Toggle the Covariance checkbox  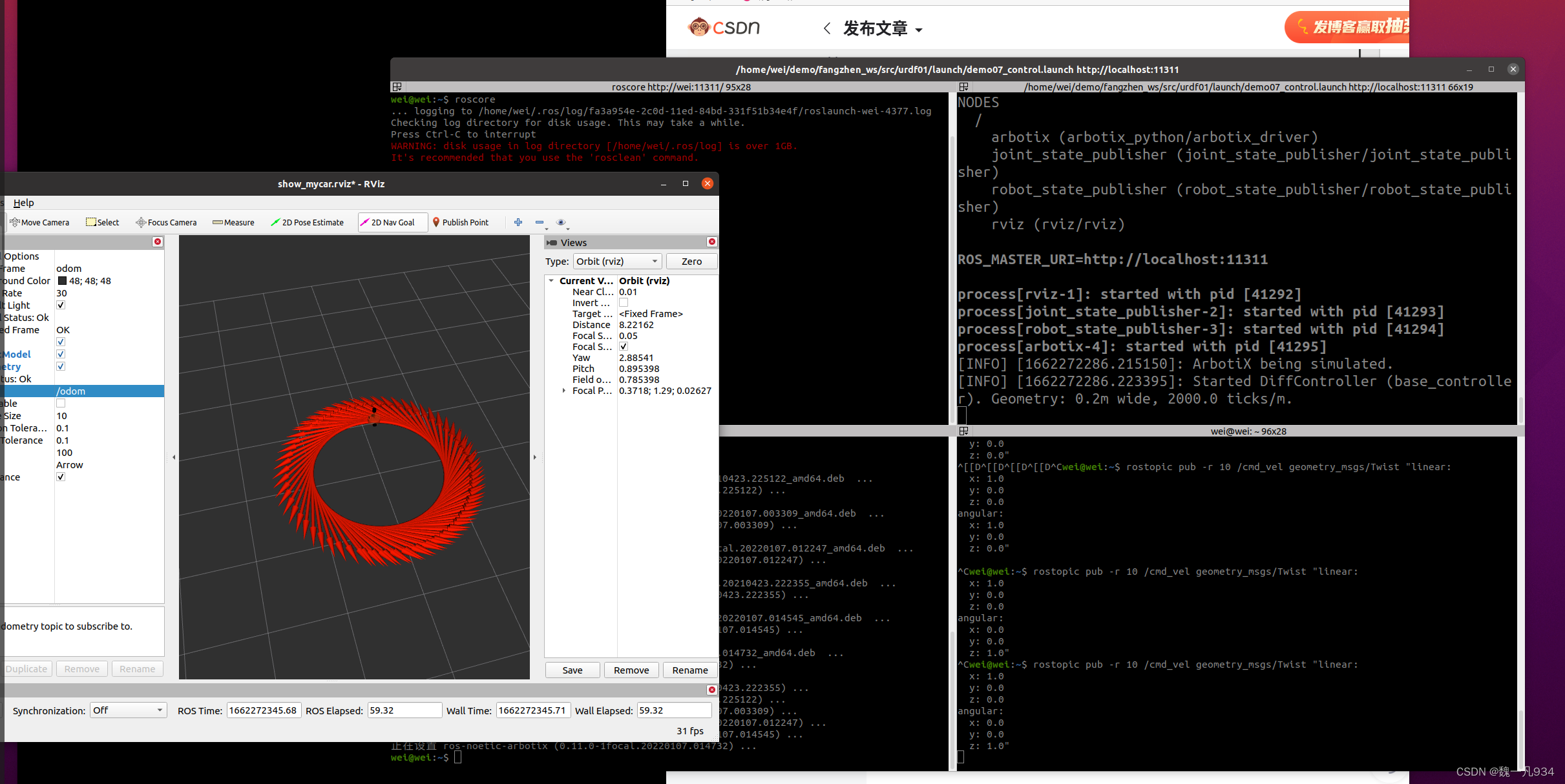click(x=61, y=477)
